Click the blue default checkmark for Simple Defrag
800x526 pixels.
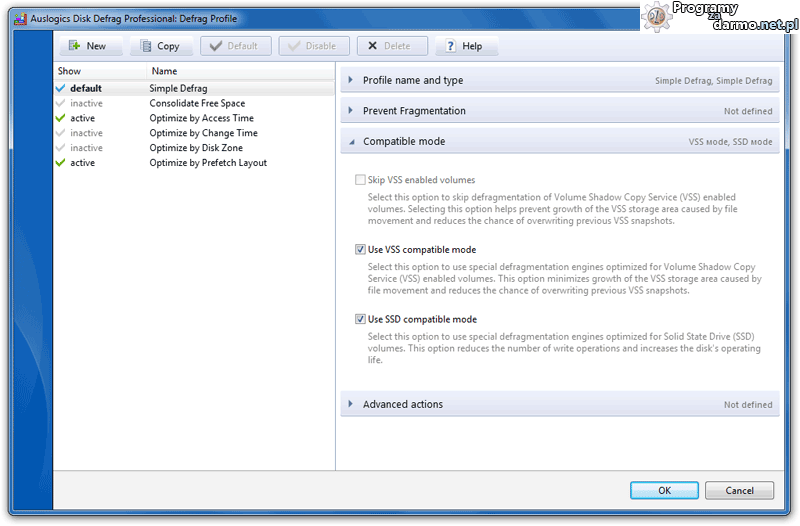(x=61, y=89)
